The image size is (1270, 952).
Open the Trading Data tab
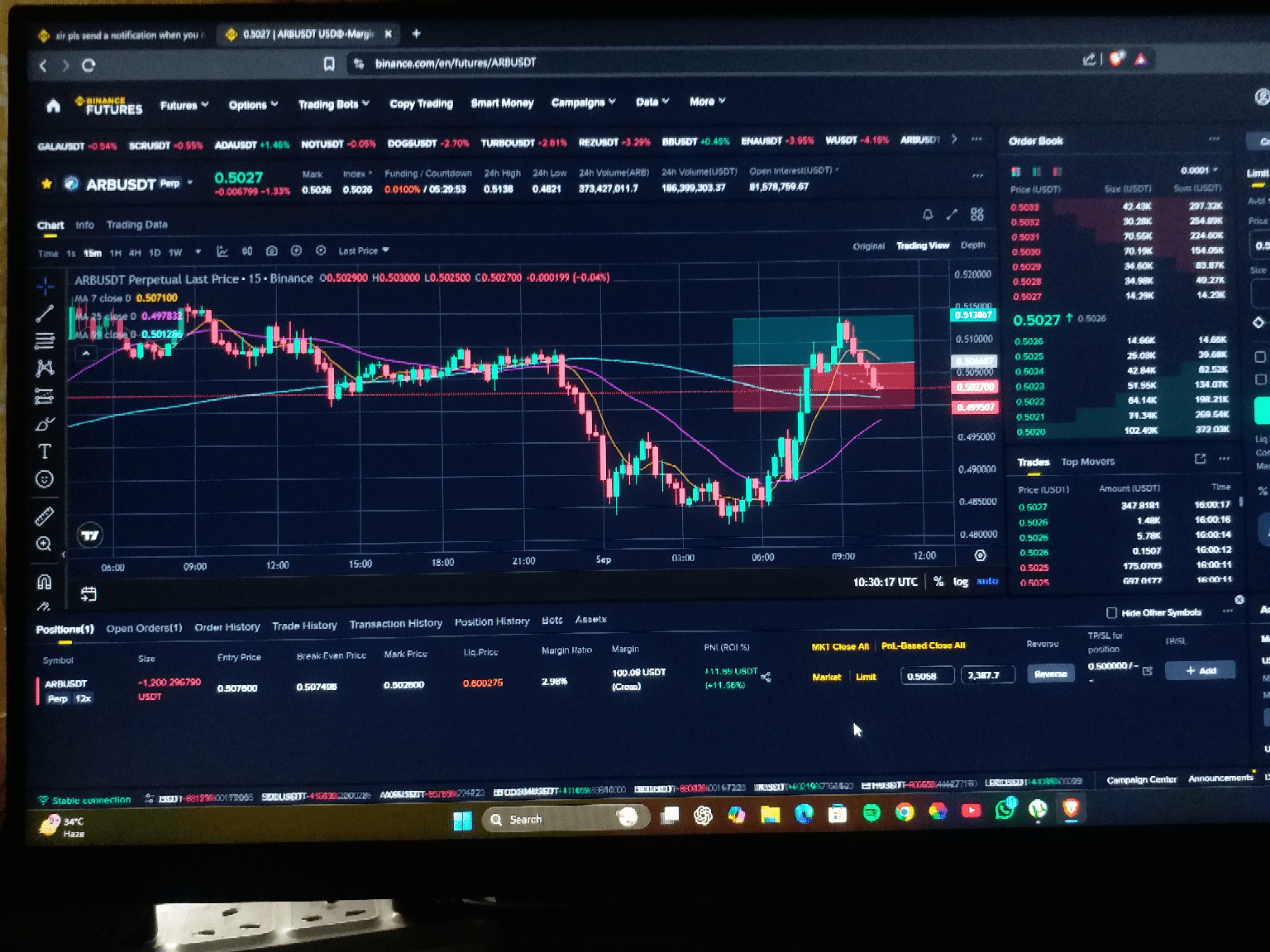tap(136, 225)
